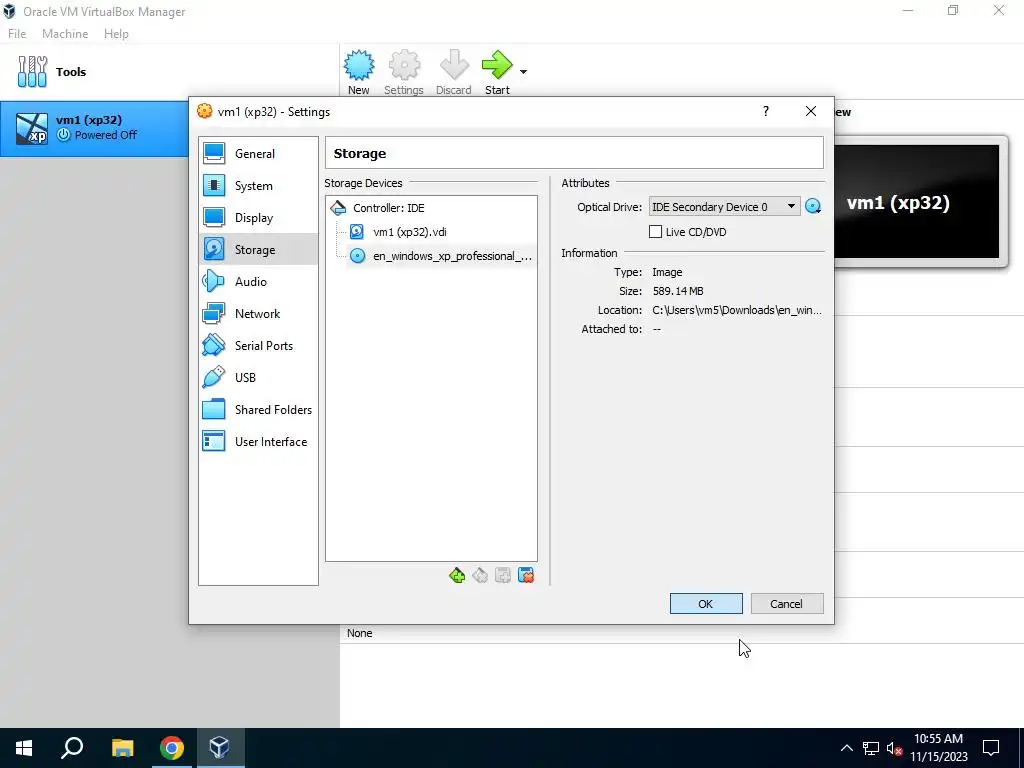This screenshot has height=768, width=1024.
Task: Click the remove selected attachment icon
Action: point(526,575)
